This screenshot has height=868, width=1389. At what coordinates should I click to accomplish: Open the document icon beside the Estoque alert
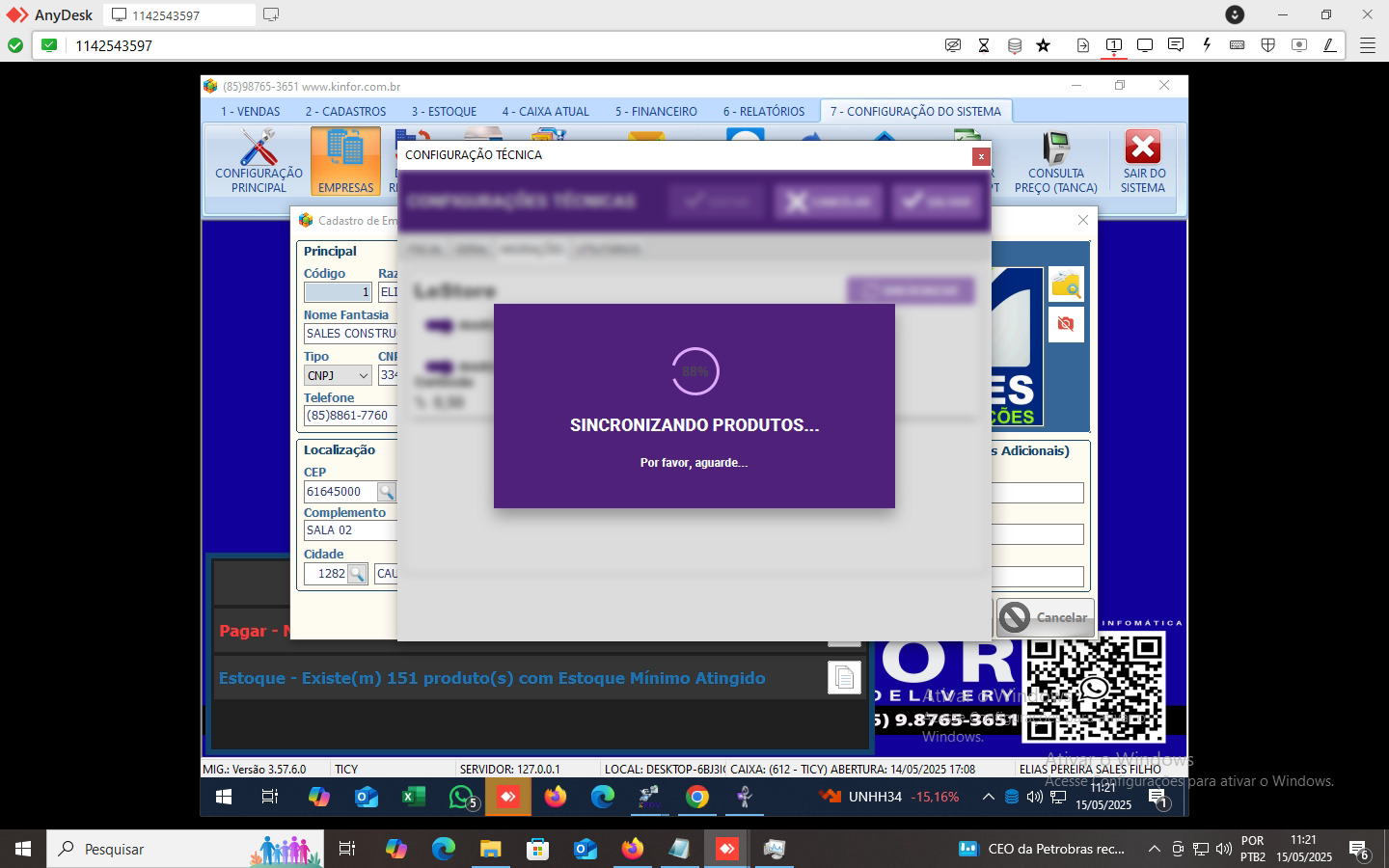[x=844, y=677]
